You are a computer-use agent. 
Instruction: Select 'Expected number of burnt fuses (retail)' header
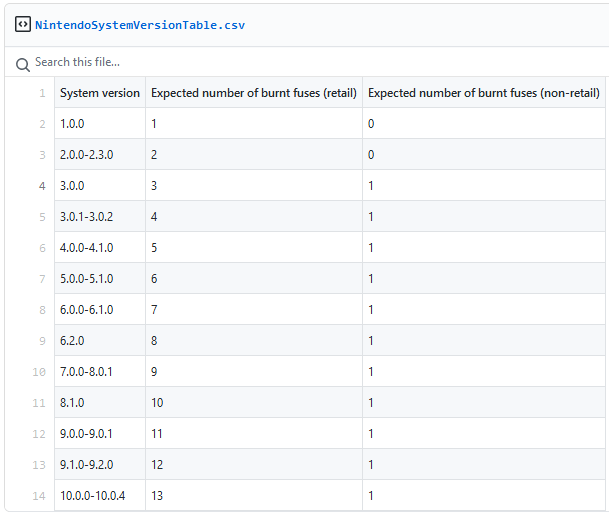pyautogui.click(x=254, y=93)
